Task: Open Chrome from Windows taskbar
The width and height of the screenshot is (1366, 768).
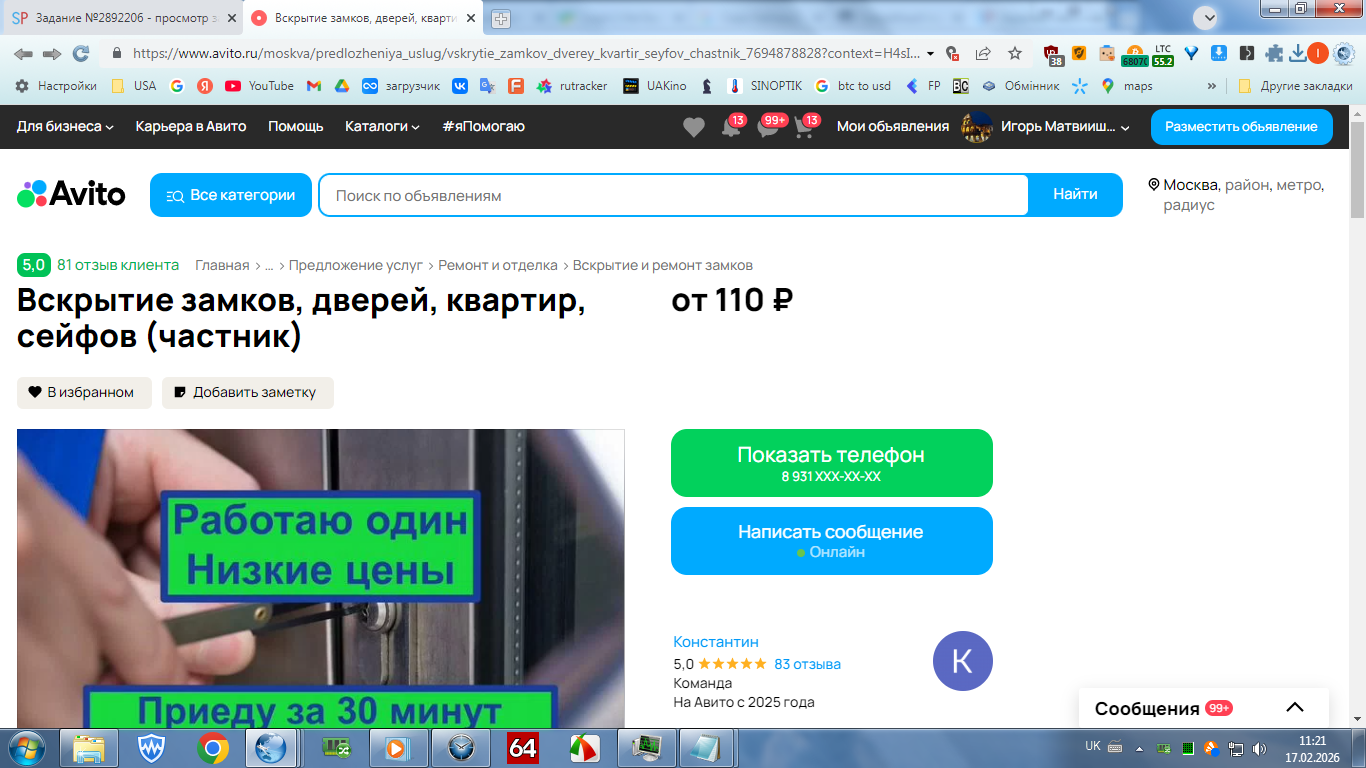Action: 212,748
